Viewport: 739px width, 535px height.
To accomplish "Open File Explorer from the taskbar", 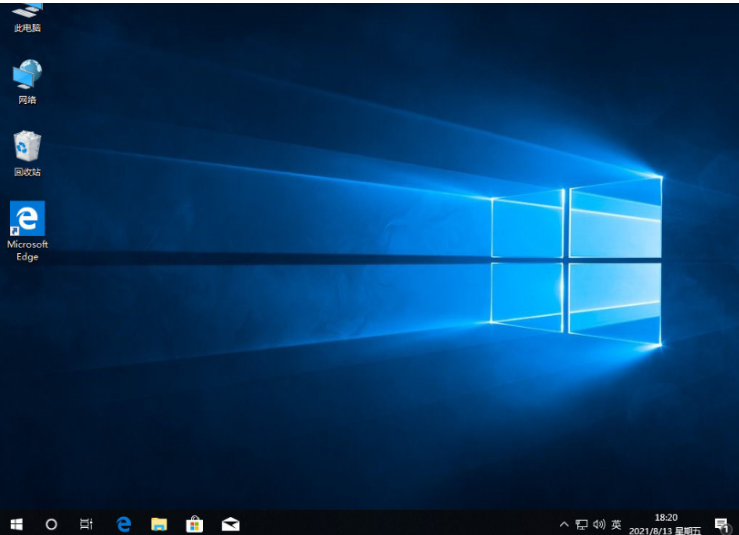I will coord(159,523).
